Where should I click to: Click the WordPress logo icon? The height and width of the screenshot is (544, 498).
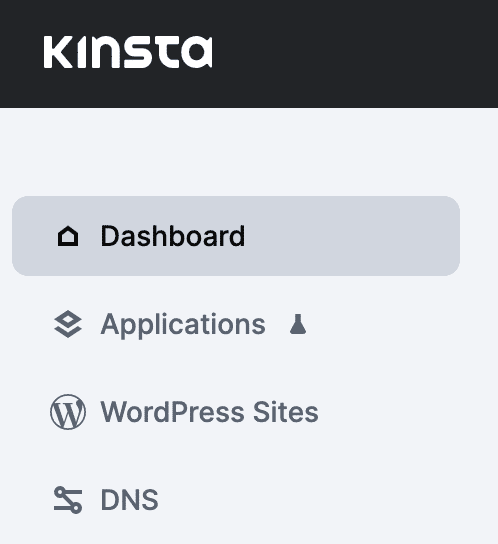click(68, 412)
